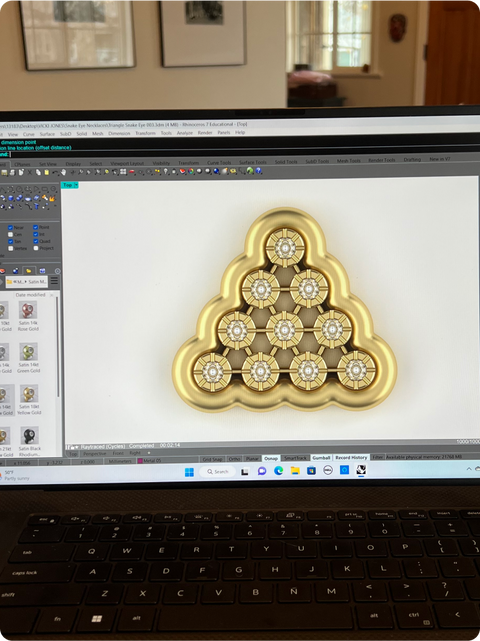Click the Filter button in status bar
480x641 pixels.
[x=377, y=457]
